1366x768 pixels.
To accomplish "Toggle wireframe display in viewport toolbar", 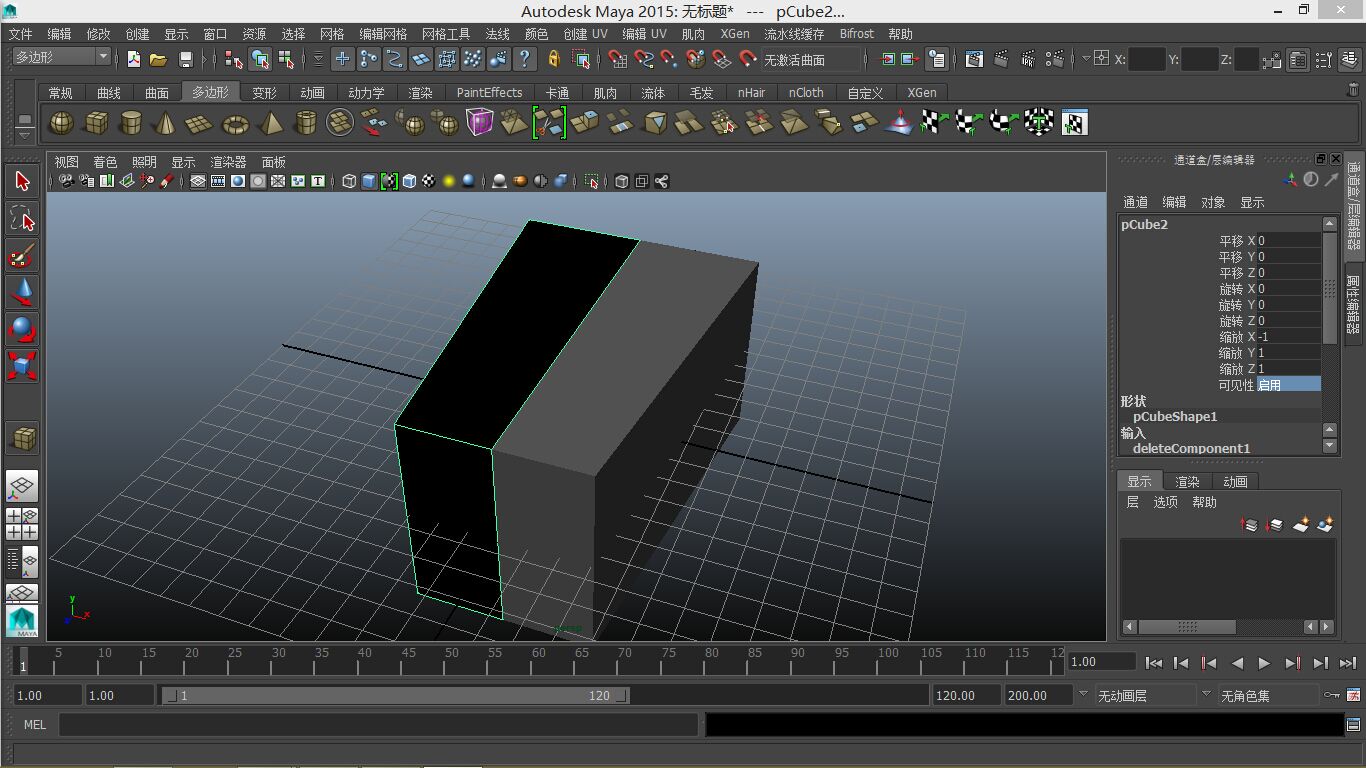I will point(349,181).
